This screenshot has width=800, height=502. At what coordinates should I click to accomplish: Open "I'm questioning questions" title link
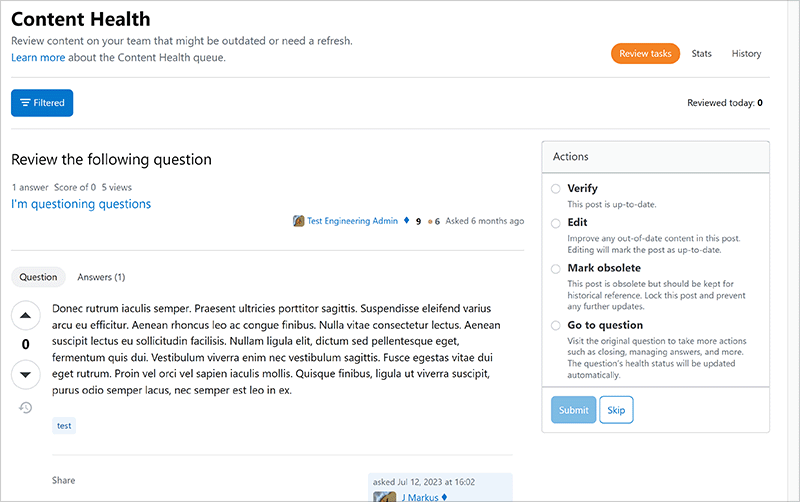(81, 204)
